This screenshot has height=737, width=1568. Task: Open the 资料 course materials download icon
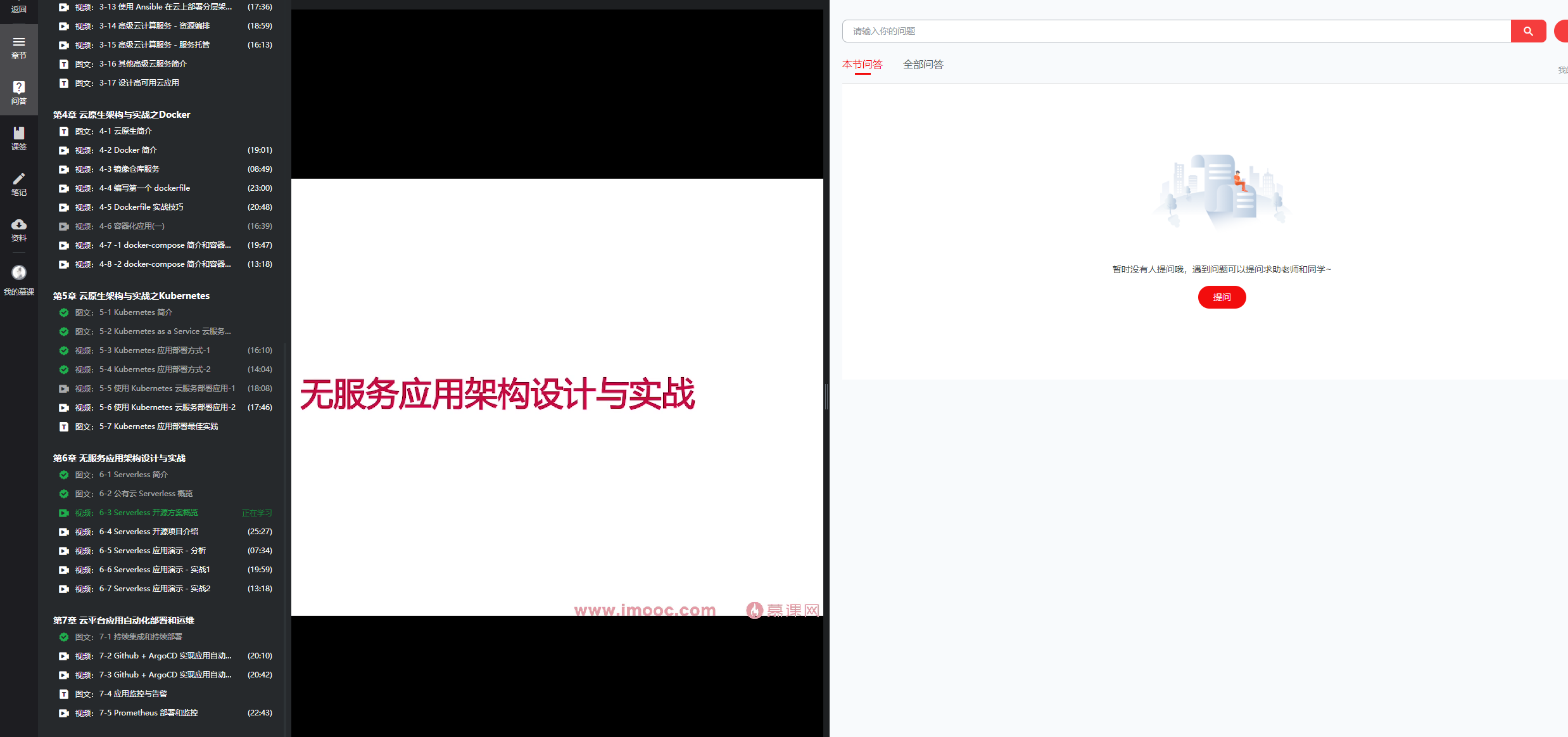click(18, 225)
